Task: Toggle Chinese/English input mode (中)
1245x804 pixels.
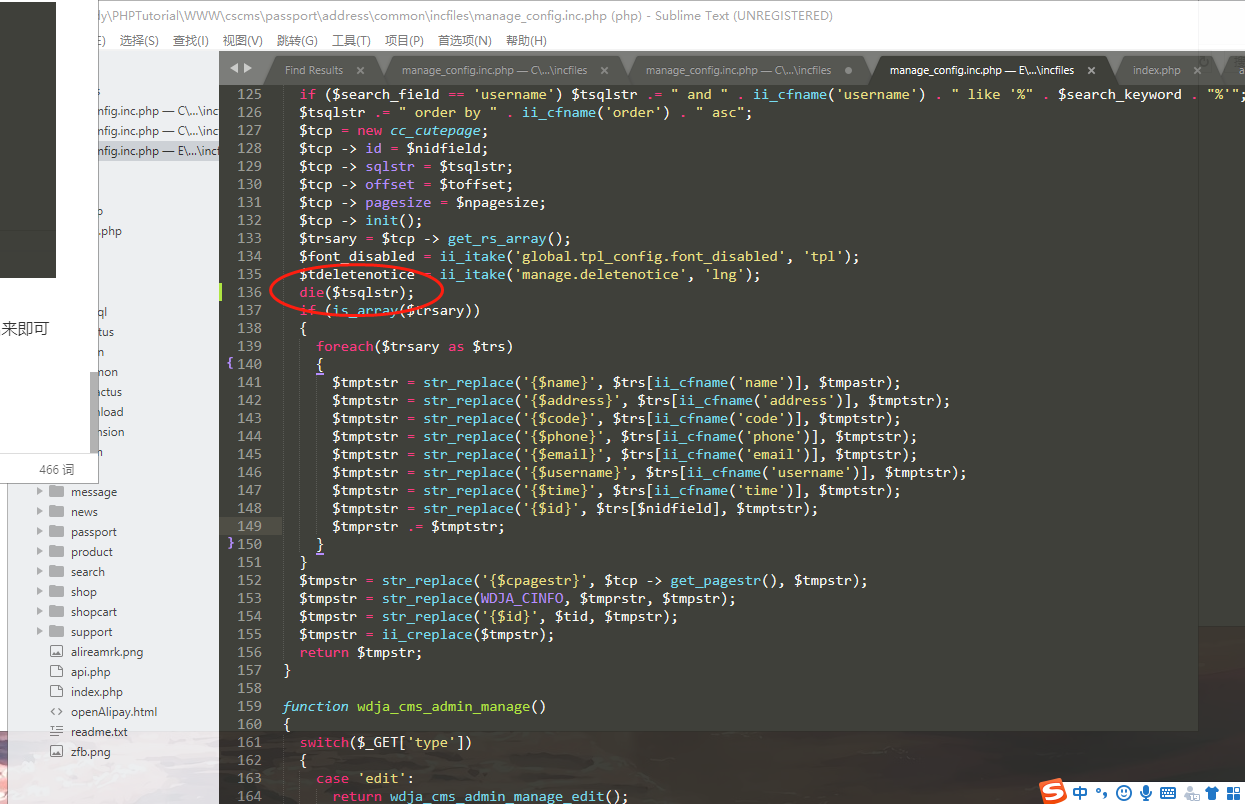Action: click(1081, 793)
